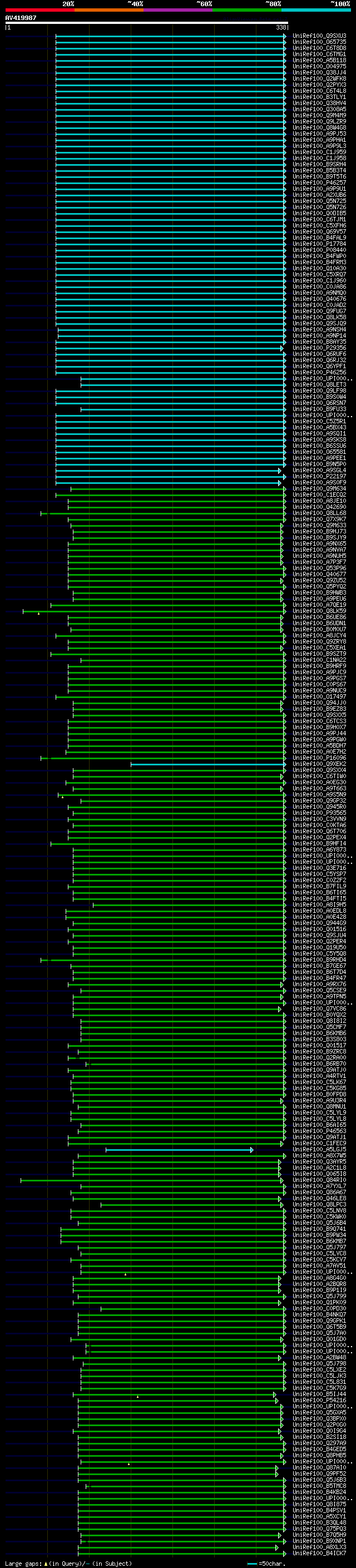The image size is (356, 1568).
Task: Click the short cyan bar of UniRef100_Q9XEK2
Action: pos(208,764)
